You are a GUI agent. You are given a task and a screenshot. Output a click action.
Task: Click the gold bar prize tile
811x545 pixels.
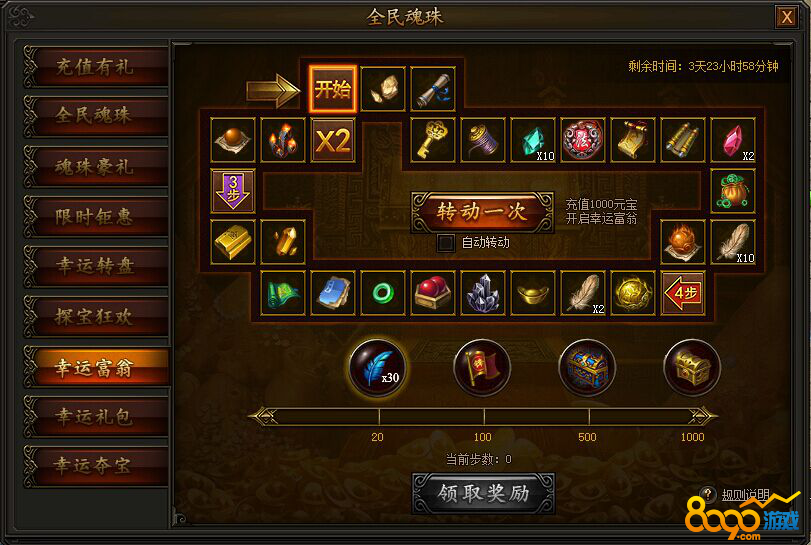(x=233, y=241)
